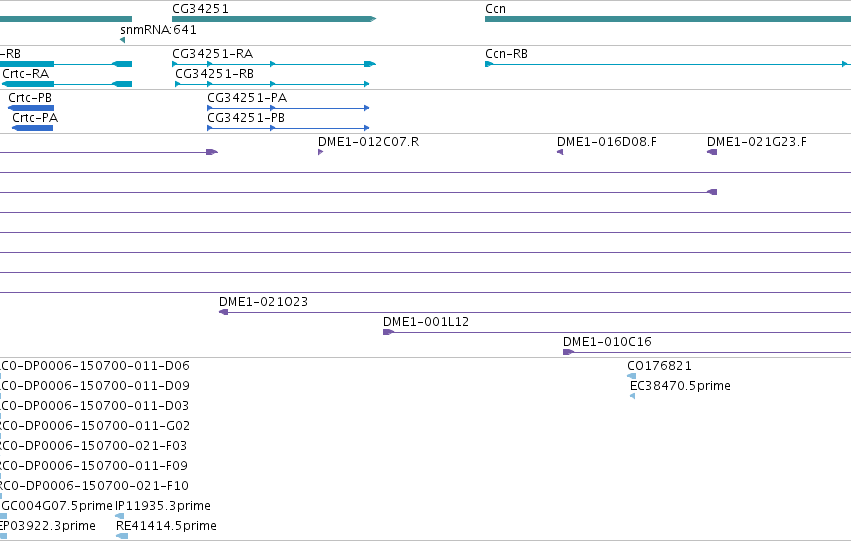Click the Ccn gene label
Viewport: 851px width, 541px height.
[x=496, y=9]
